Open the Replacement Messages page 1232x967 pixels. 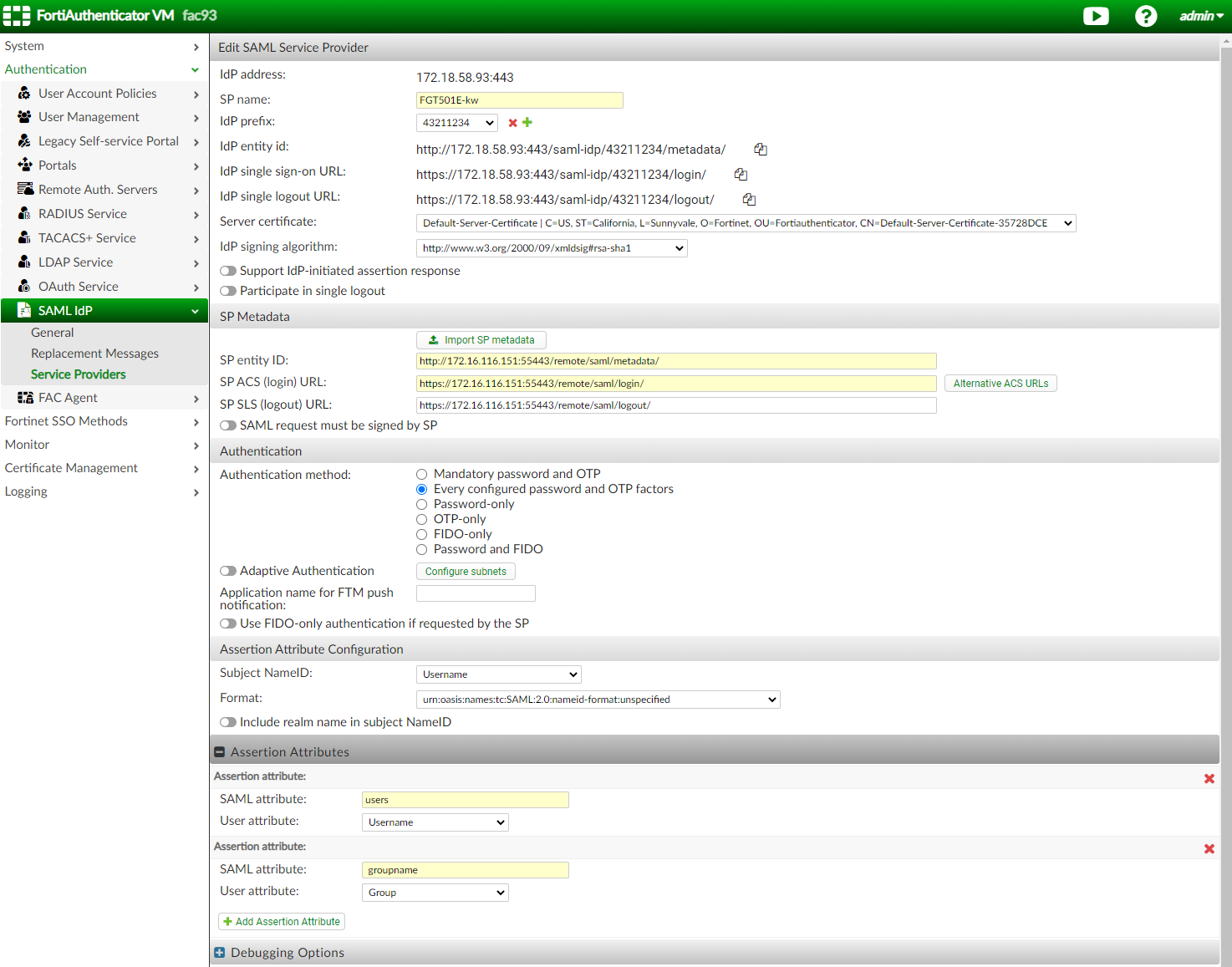(94, 353)
